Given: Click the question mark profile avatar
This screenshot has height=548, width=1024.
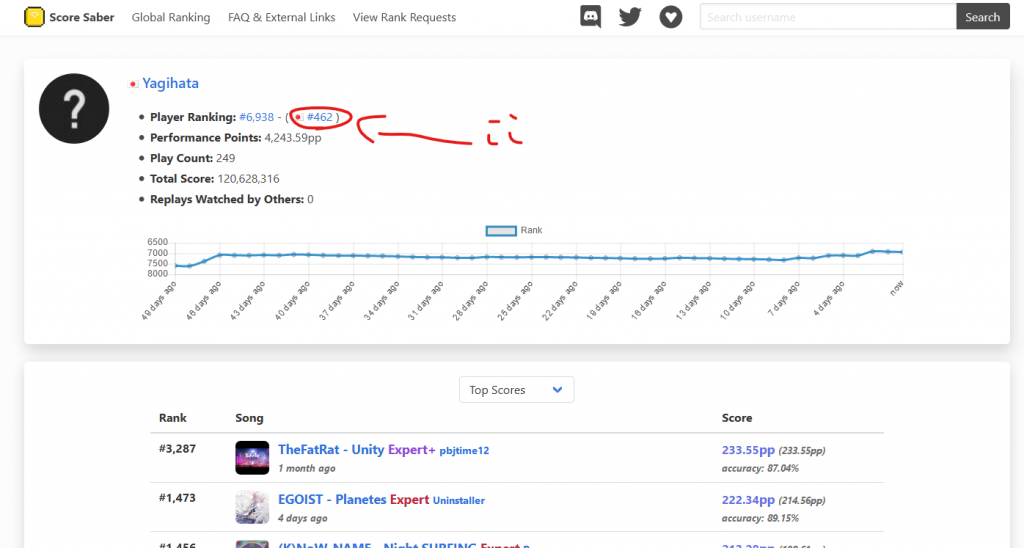Looking at the screenshot, I should coord(74,108).
